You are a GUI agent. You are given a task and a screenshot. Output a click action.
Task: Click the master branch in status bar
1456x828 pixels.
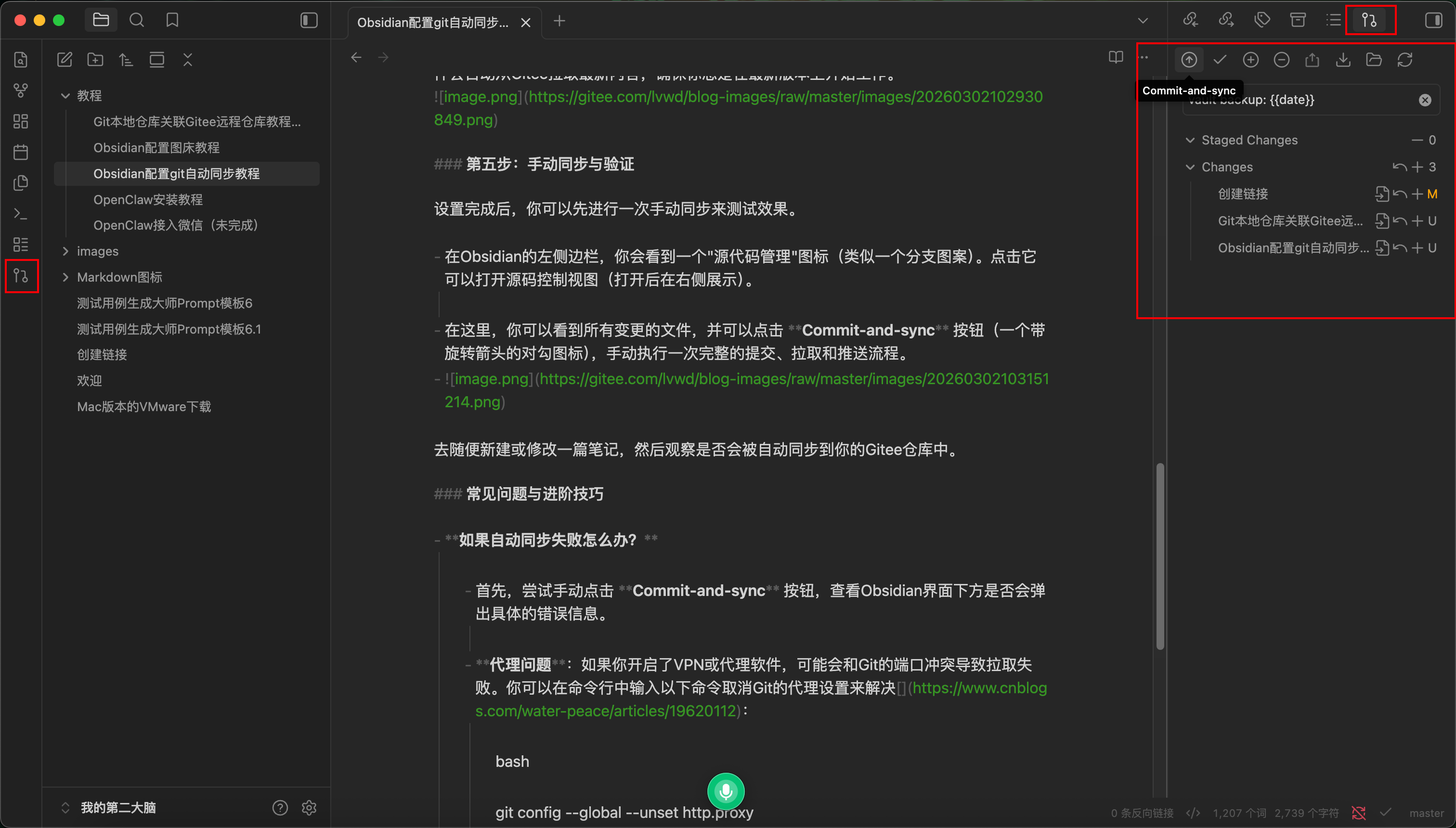point(1427,813)
